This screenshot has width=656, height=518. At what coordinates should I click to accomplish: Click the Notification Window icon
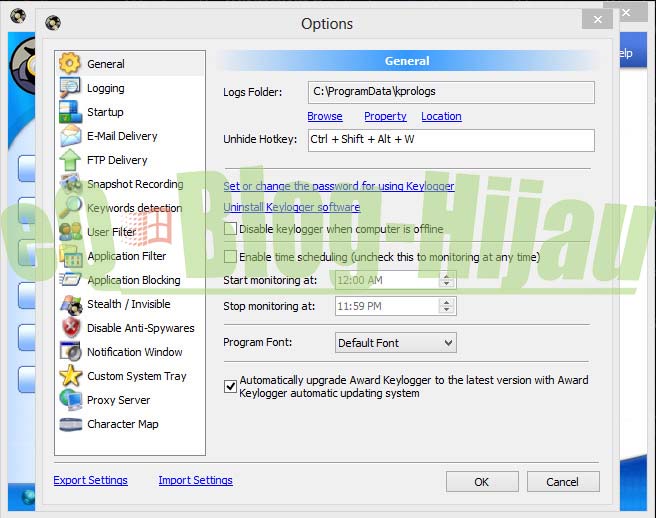(70, 351)
